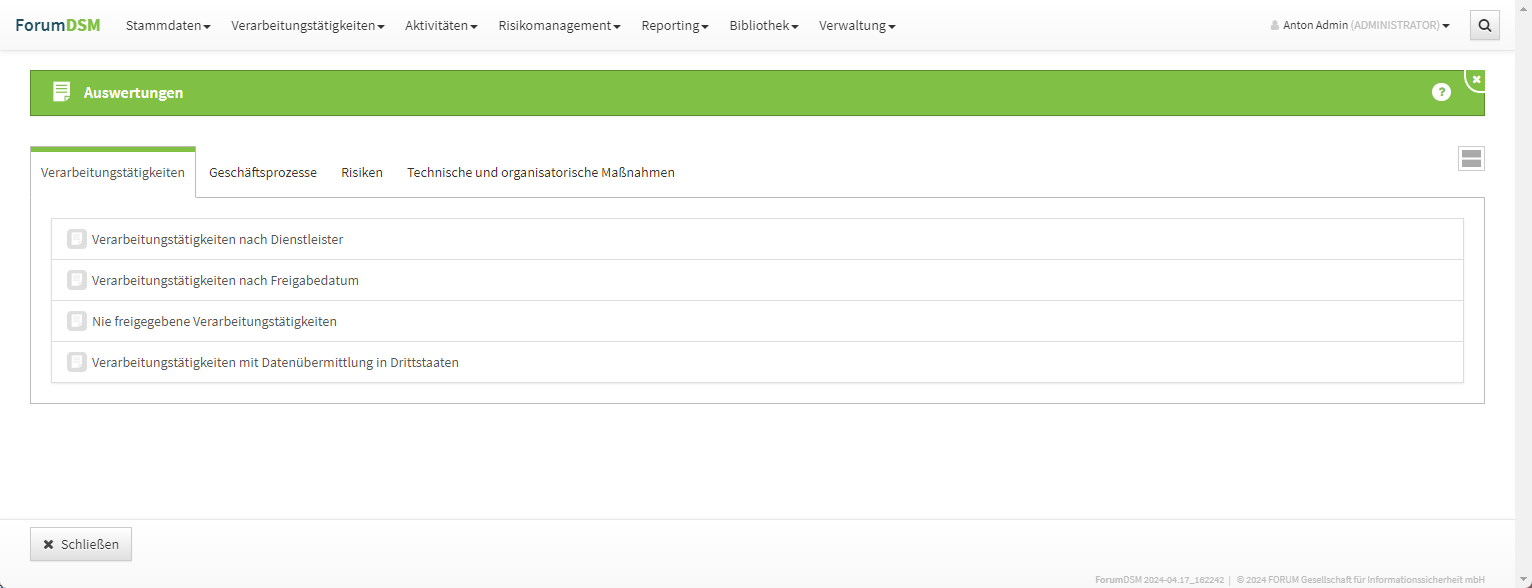Click the FORUM Gesellschaft copyright text
This screenshot has height=588, width=1532.
point(1361,579)
